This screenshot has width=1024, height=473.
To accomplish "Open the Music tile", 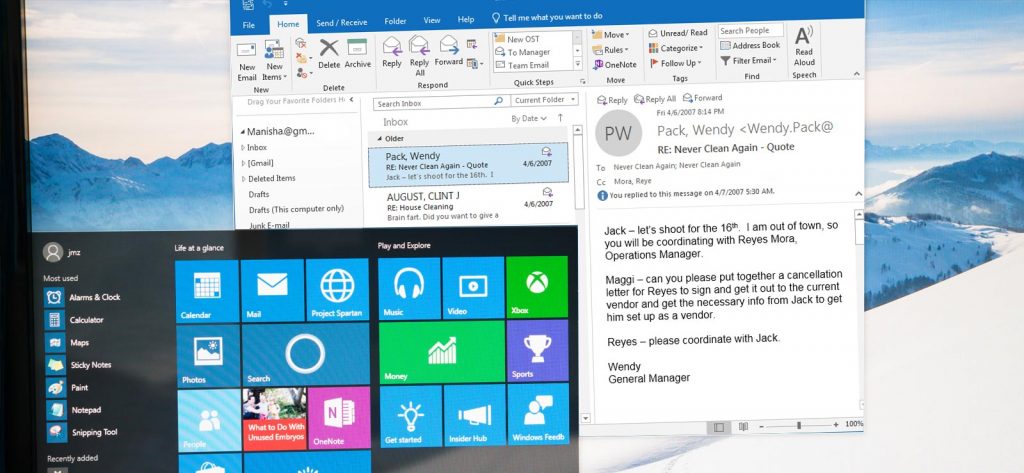I will click(409, 288).
